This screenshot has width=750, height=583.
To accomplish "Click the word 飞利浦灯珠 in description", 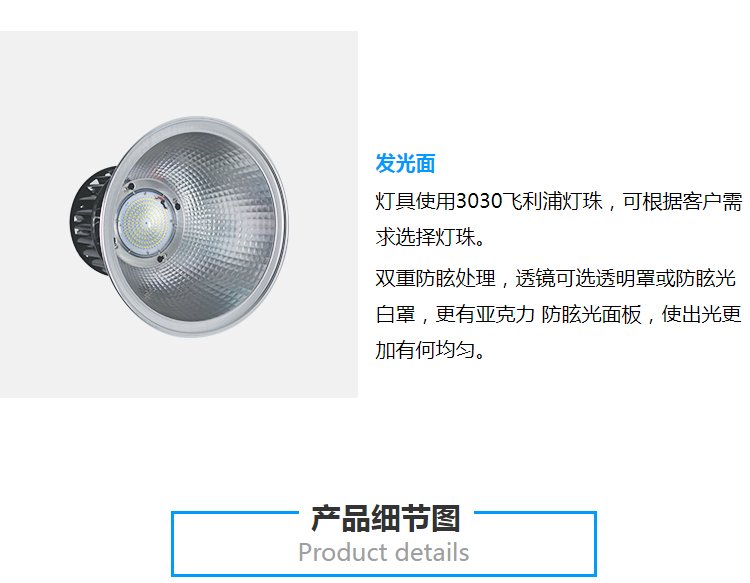I will point(553,201).
